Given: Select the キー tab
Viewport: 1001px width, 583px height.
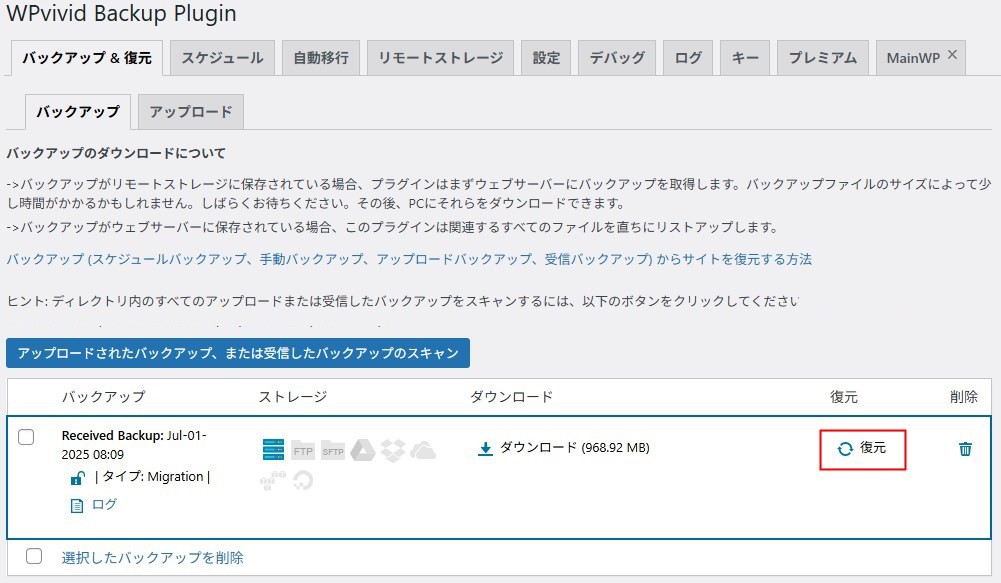Looking at the screenshot, I should 745,58.
